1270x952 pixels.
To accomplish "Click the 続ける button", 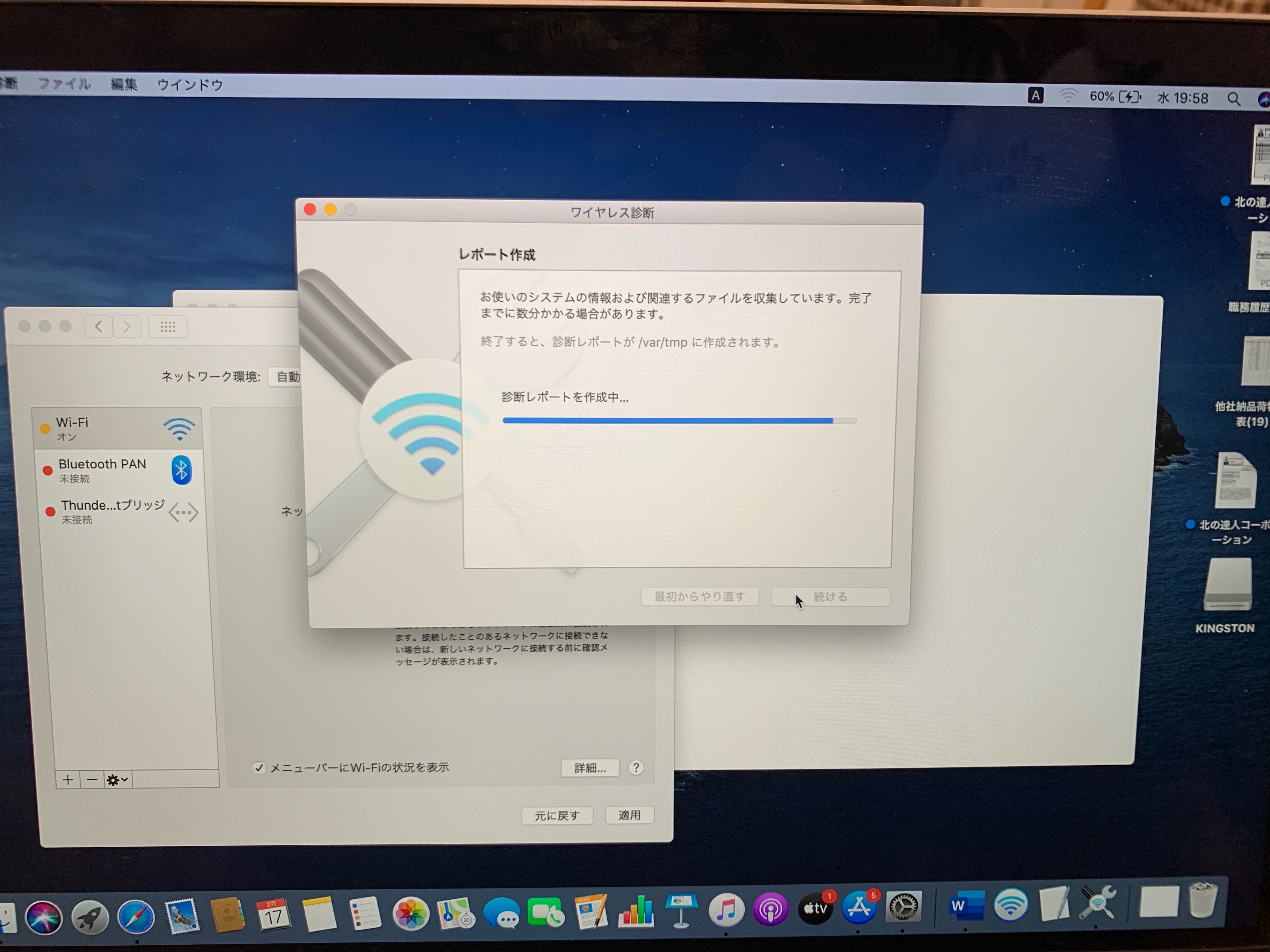I will point(830,597).
